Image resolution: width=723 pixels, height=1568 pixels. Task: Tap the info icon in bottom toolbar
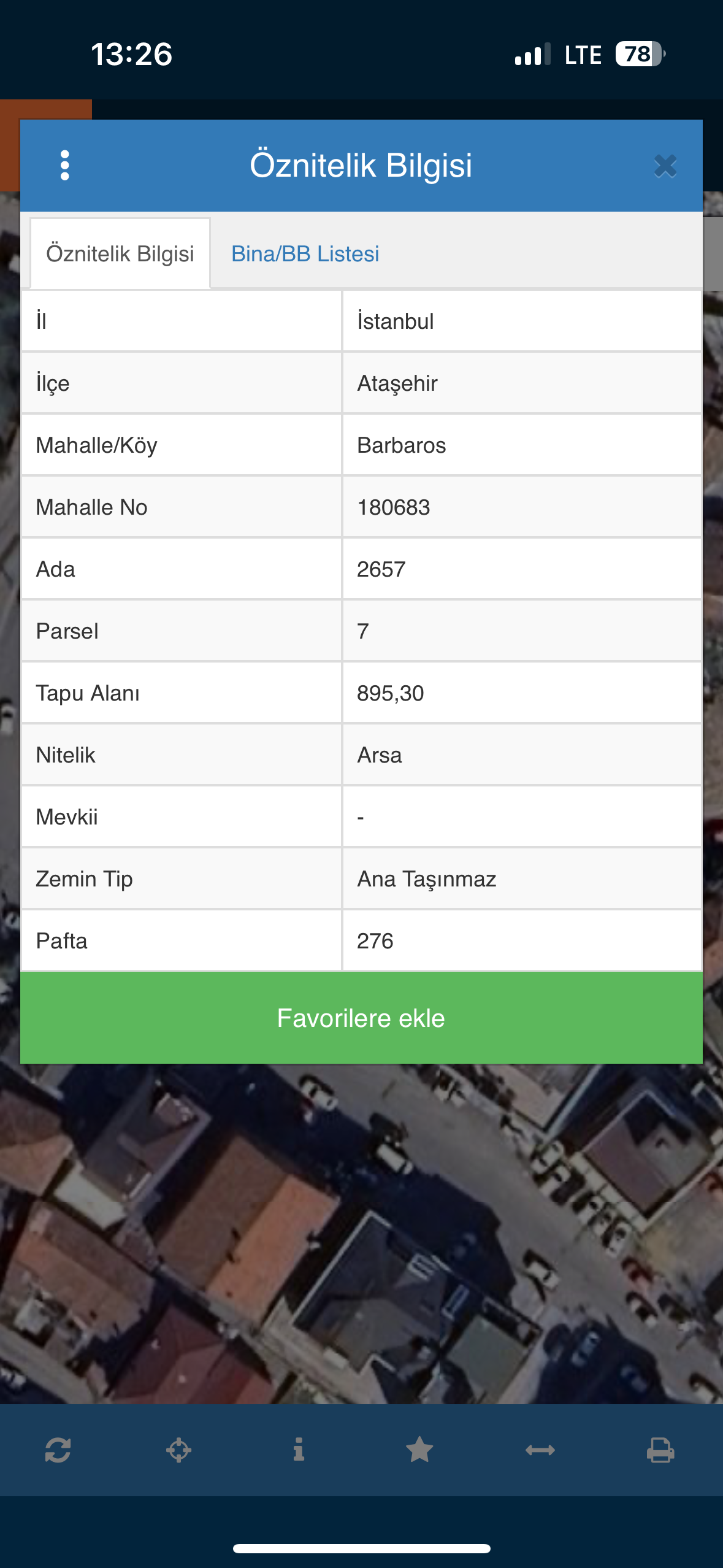(299, 1450)
